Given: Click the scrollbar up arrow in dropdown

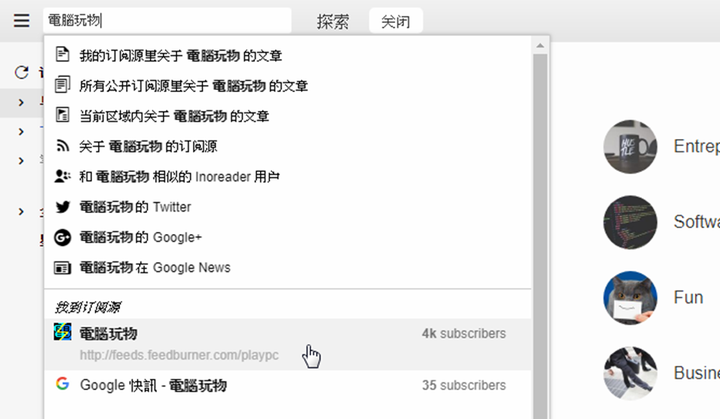Looking at the screenshot, I should point(540,45).
